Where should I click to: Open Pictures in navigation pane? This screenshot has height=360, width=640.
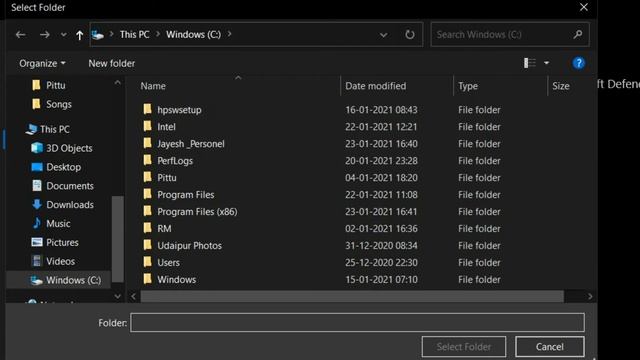62,242
